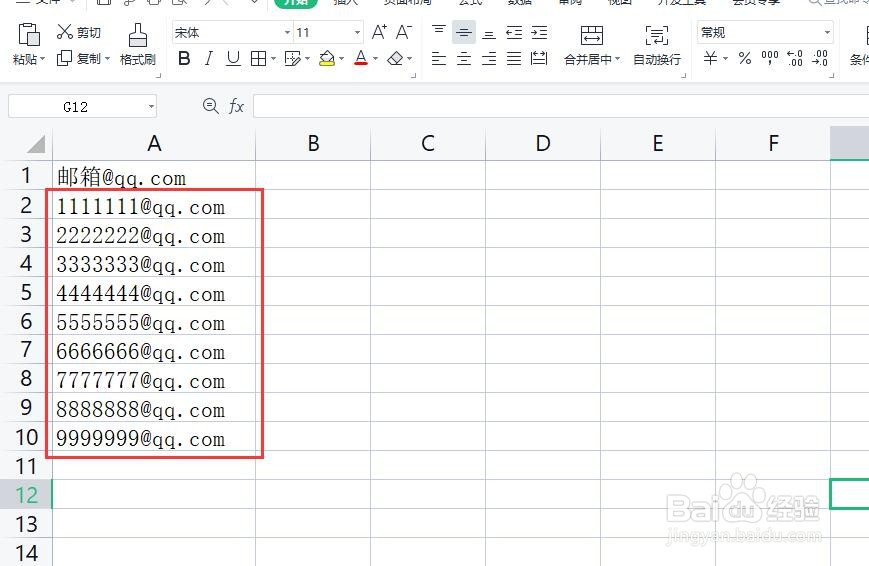The height and width of the screenshot is (566, 869).
Task: Increase decimal places icon
Action: 795,58
